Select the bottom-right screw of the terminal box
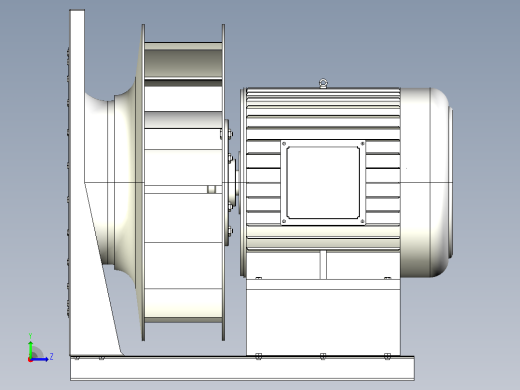Viewport: 520px width, 390px height. (x=362, y=221)
